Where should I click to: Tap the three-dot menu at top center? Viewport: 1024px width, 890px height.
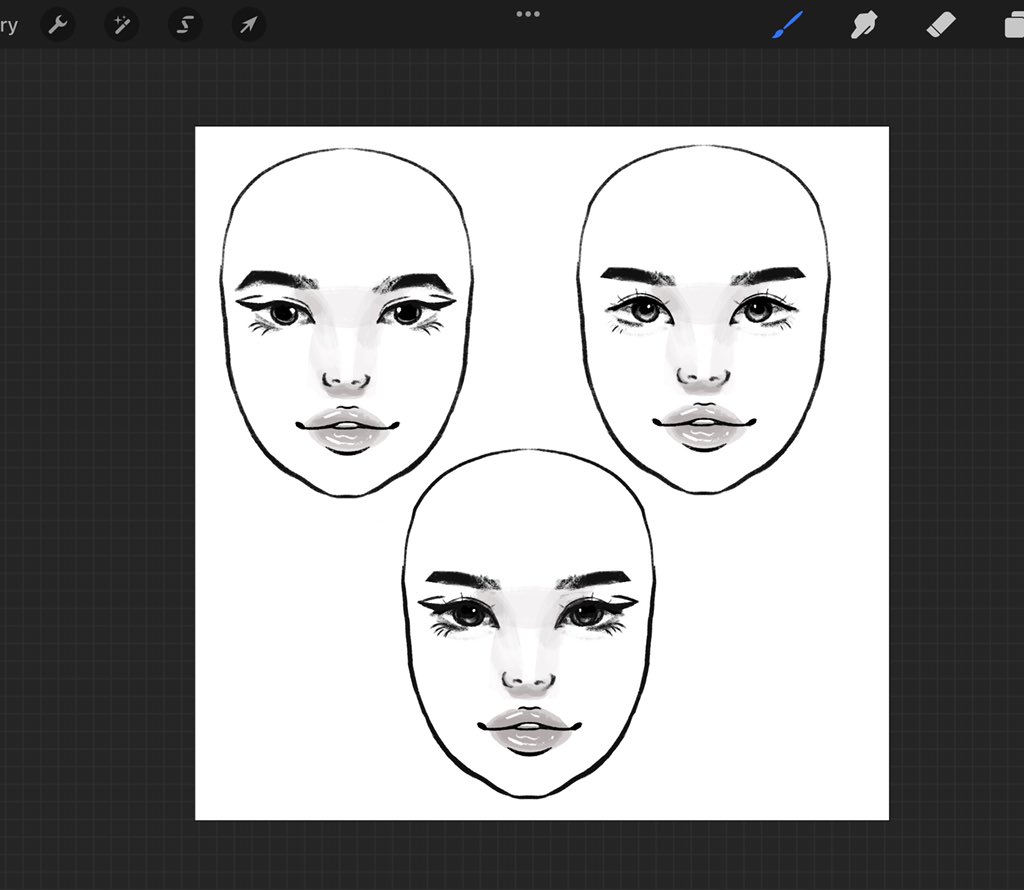(x=528, y=14)
